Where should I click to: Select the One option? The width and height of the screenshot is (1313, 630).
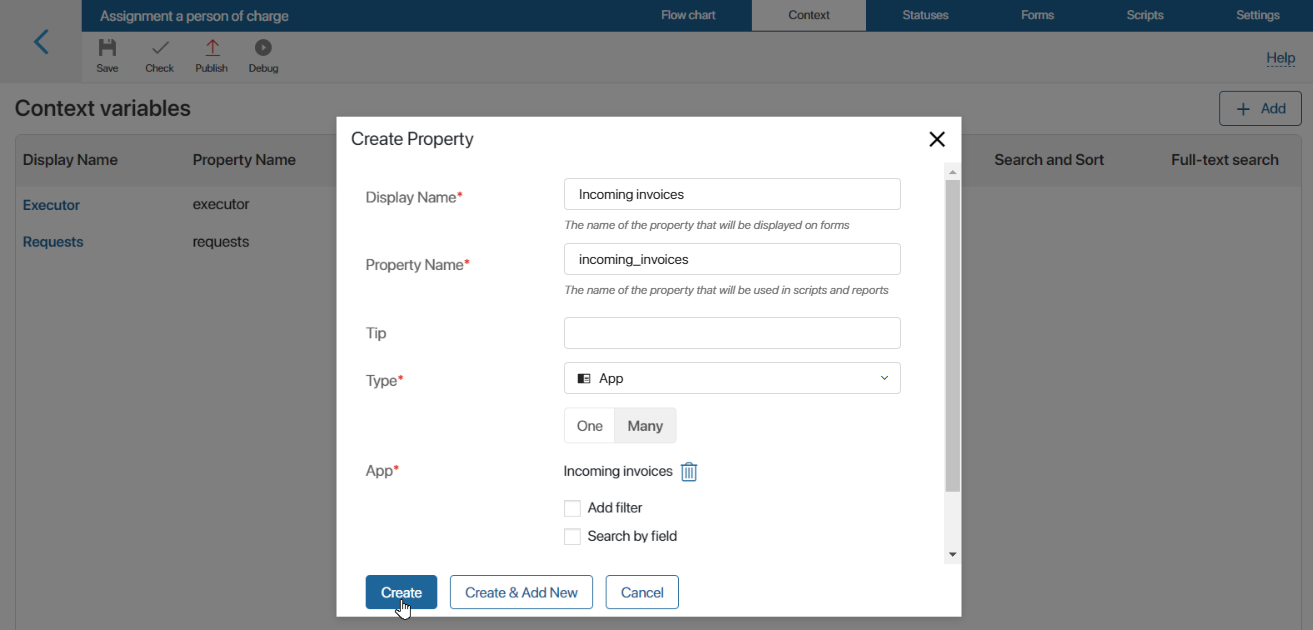point(590,426)
